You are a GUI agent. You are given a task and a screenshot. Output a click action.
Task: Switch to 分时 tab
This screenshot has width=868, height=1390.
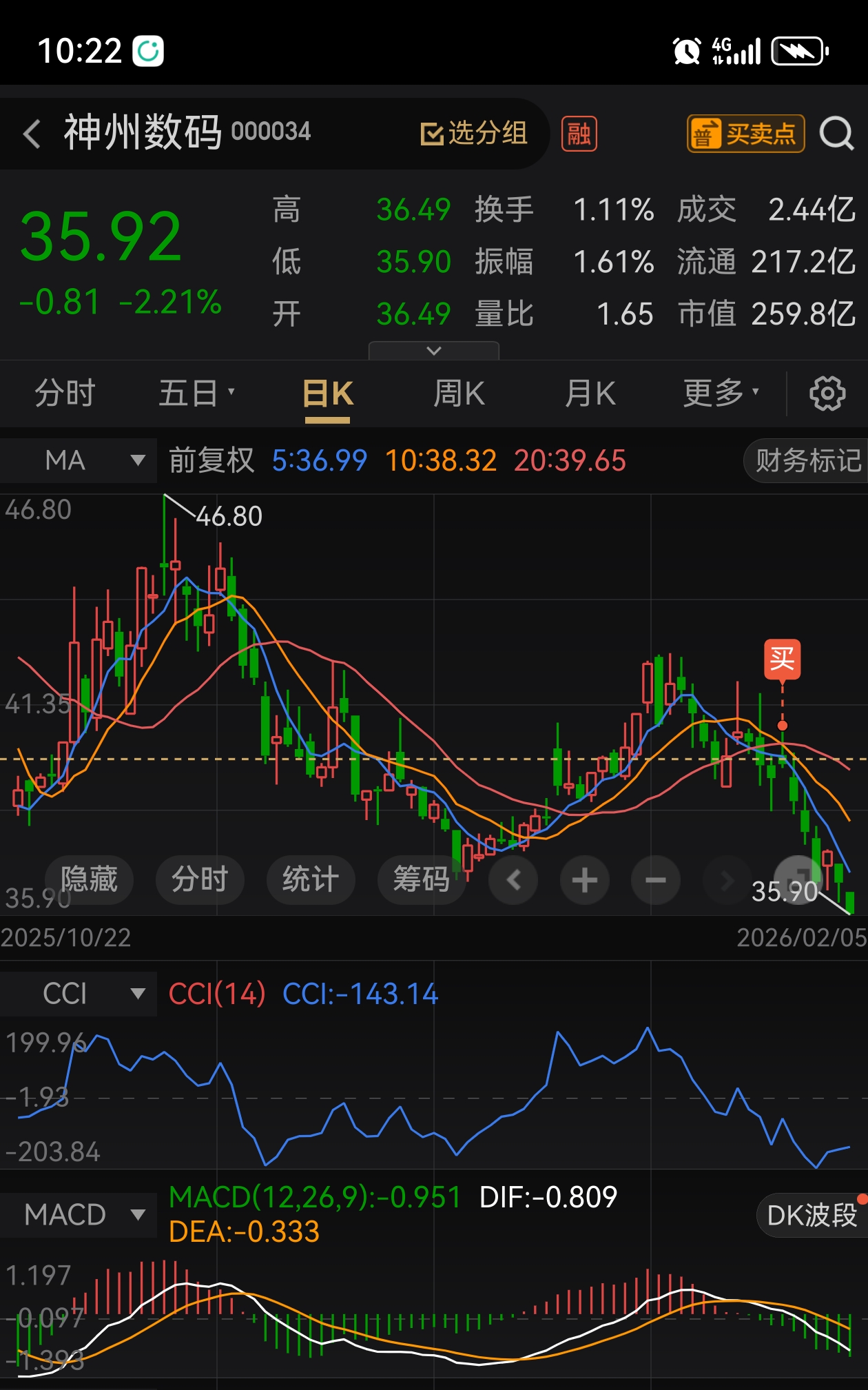pyautogui.click(x=65, y=394)
